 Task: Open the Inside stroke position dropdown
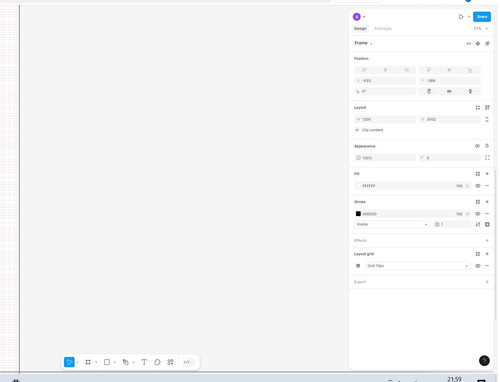click(392, 224)
